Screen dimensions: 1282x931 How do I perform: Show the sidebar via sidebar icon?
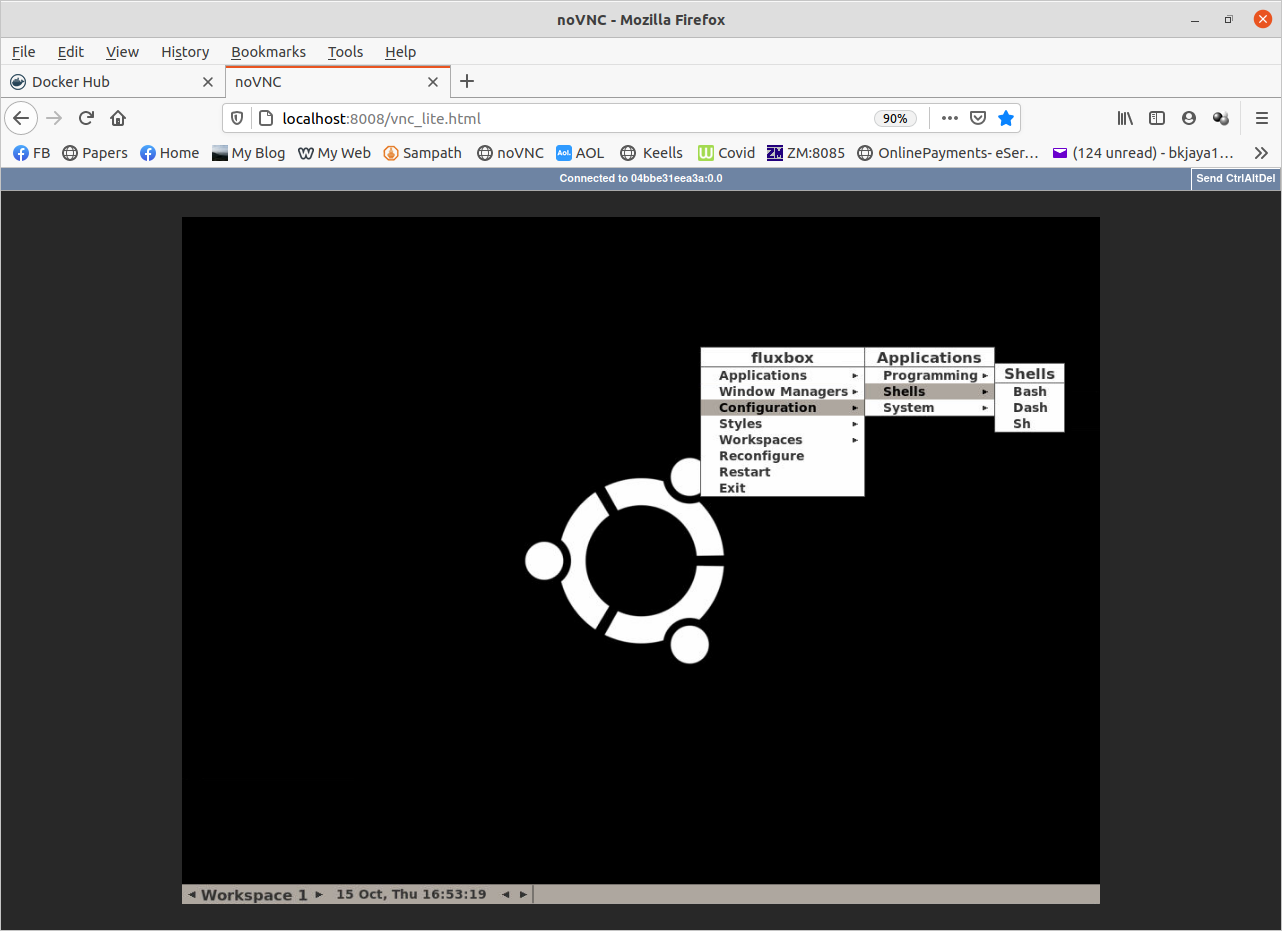click(x=1157, y=118)
